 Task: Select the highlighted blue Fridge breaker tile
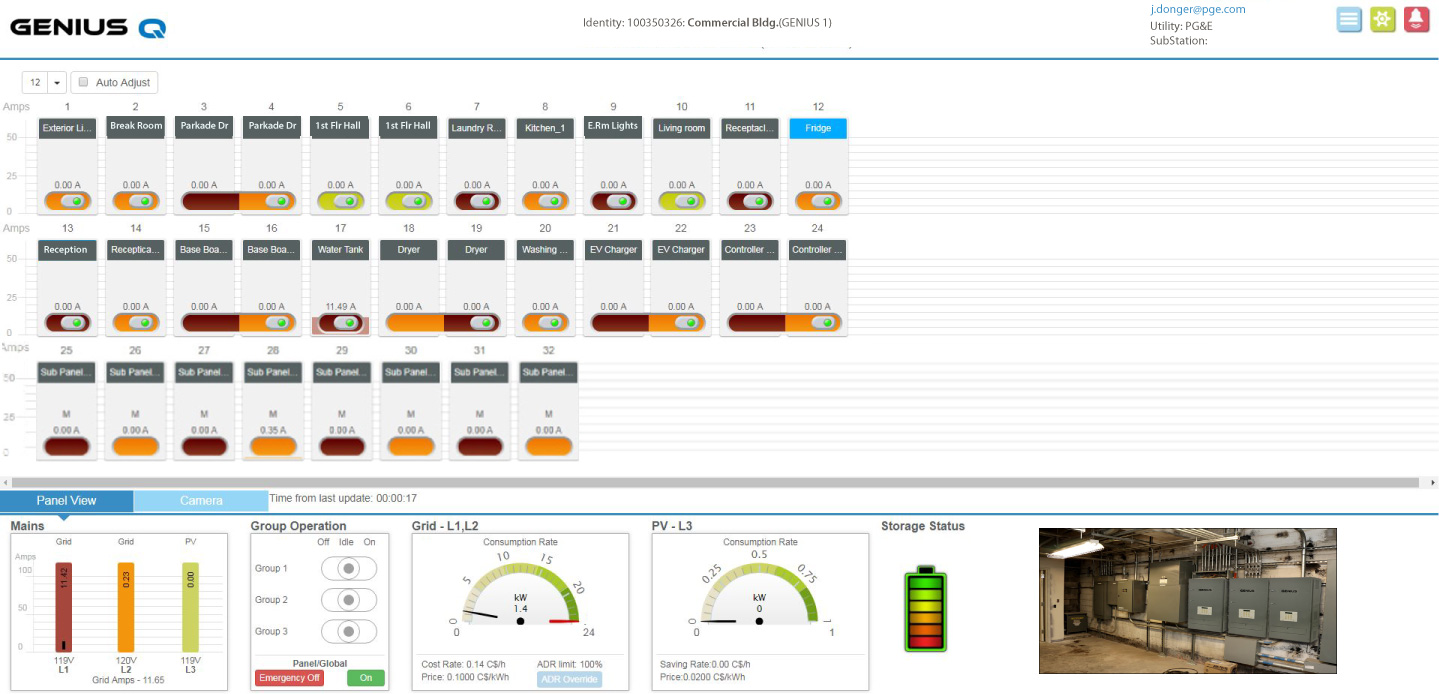[817, 128]
